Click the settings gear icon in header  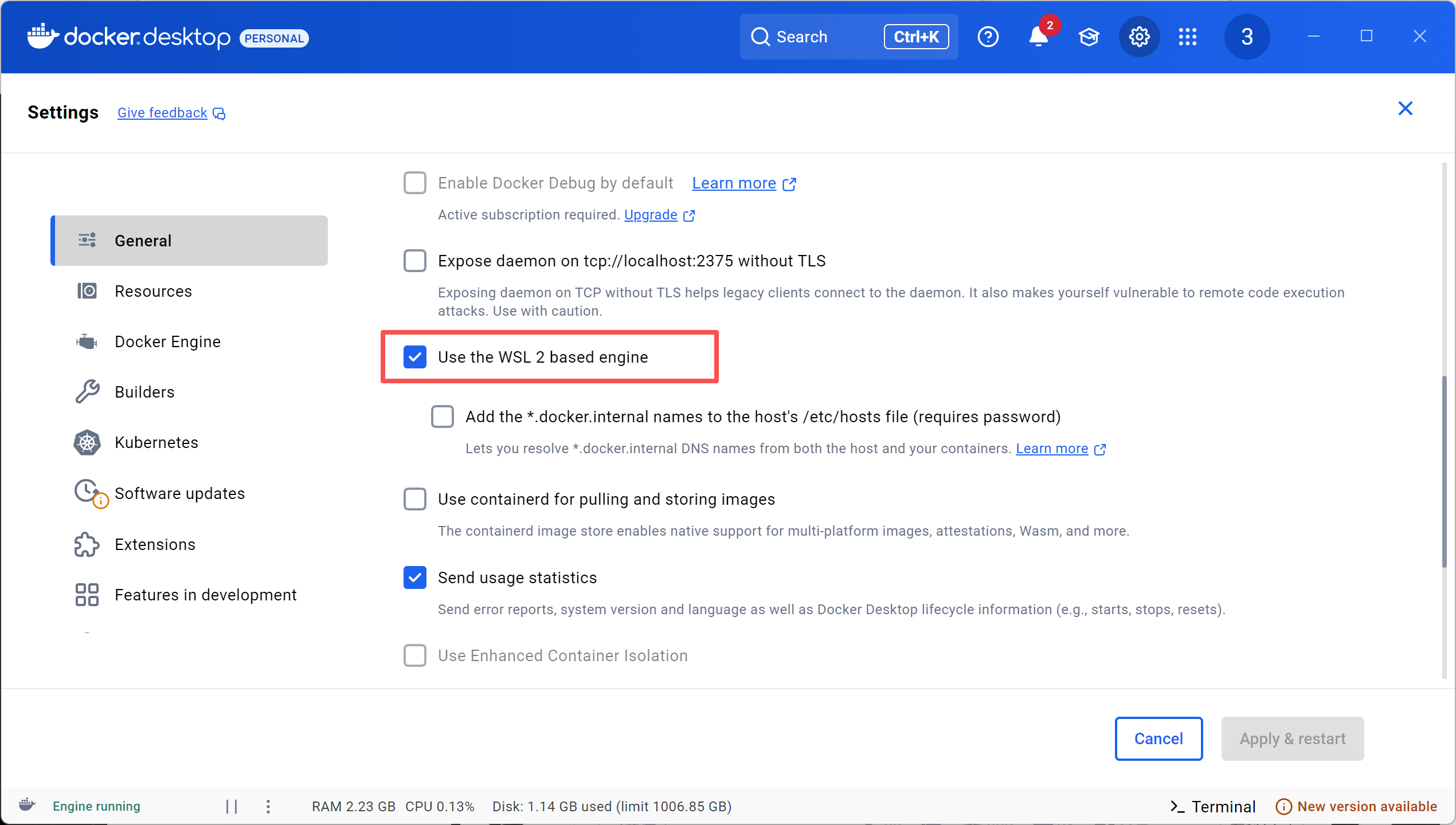tap(1139, 37)
